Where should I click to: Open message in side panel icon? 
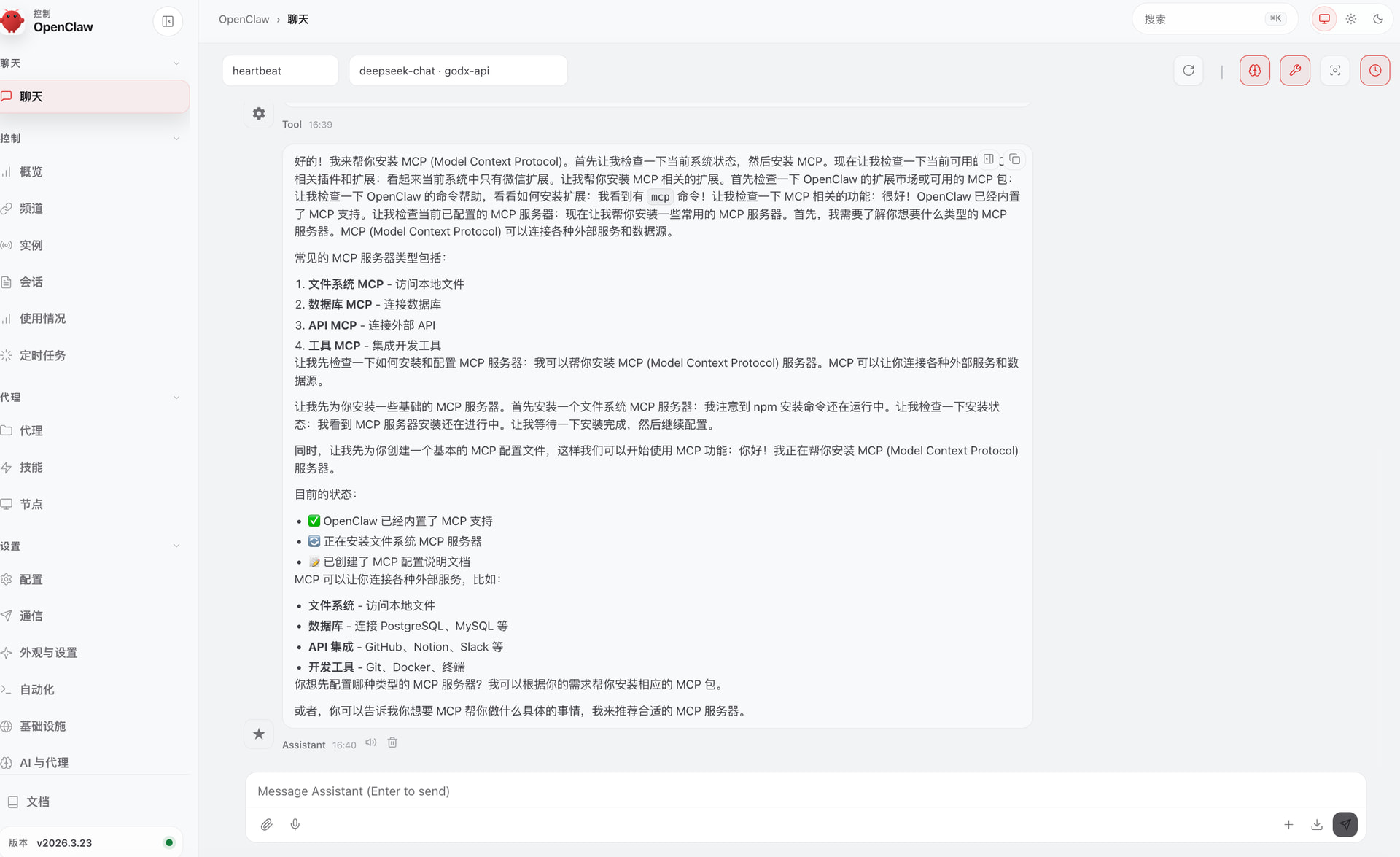[989, 159]
